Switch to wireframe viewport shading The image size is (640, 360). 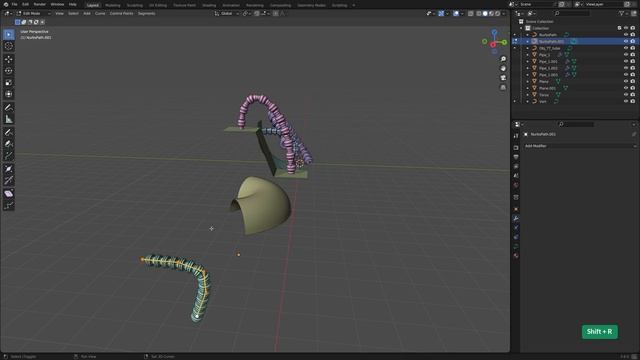[x=479, y=13]
